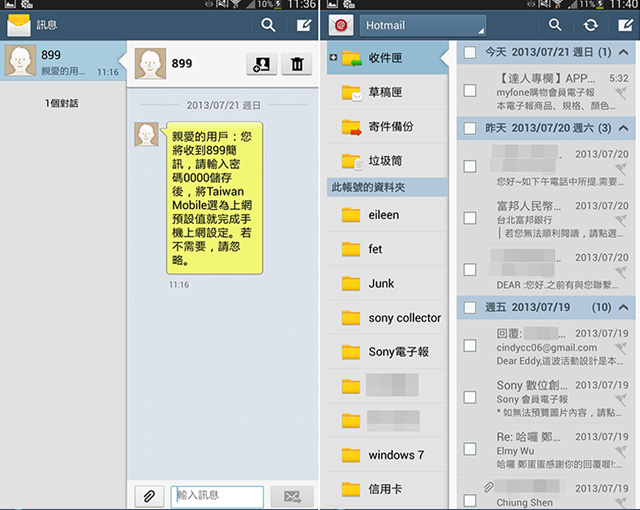Refresh the Hotmail inbox
This screenshot has width=640, height=510.
pyautogui.click(x=590, y=25)
